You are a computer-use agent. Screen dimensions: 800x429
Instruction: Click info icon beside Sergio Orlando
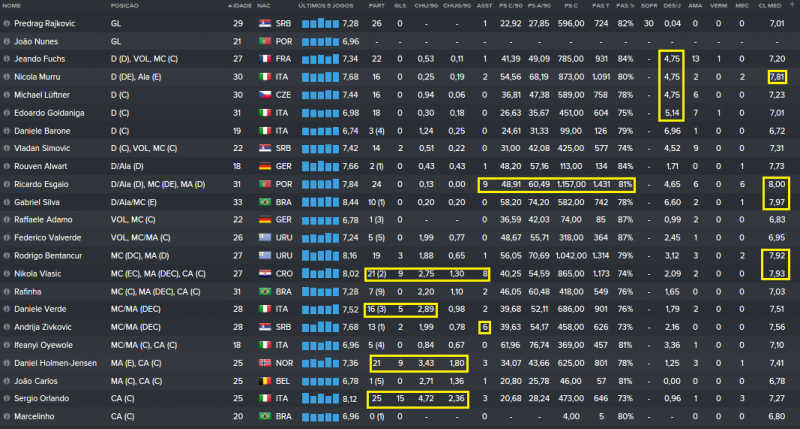(8, 398)
